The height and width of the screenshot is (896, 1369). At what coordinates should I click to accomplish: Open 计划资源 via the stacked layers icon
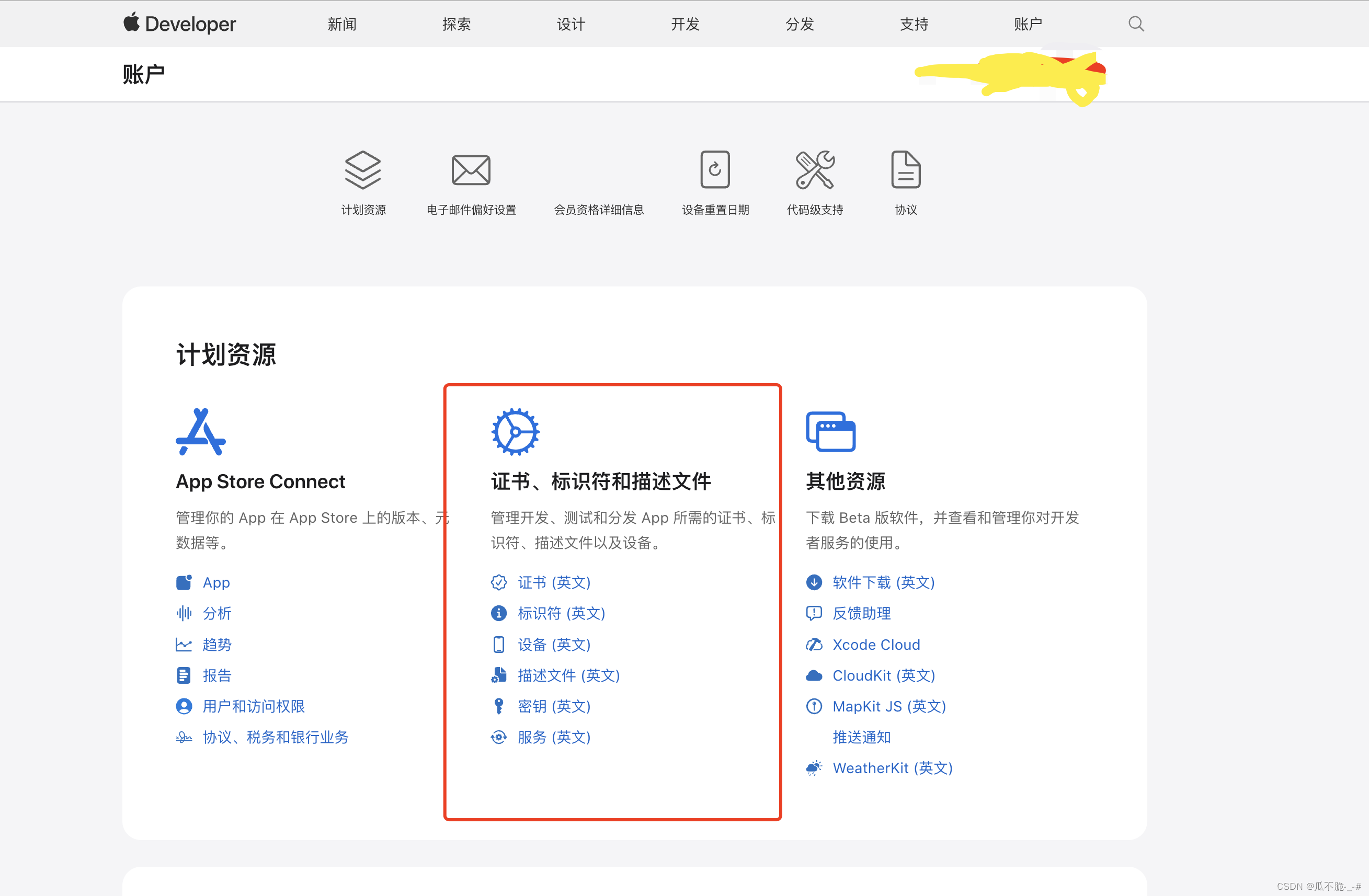363,170
